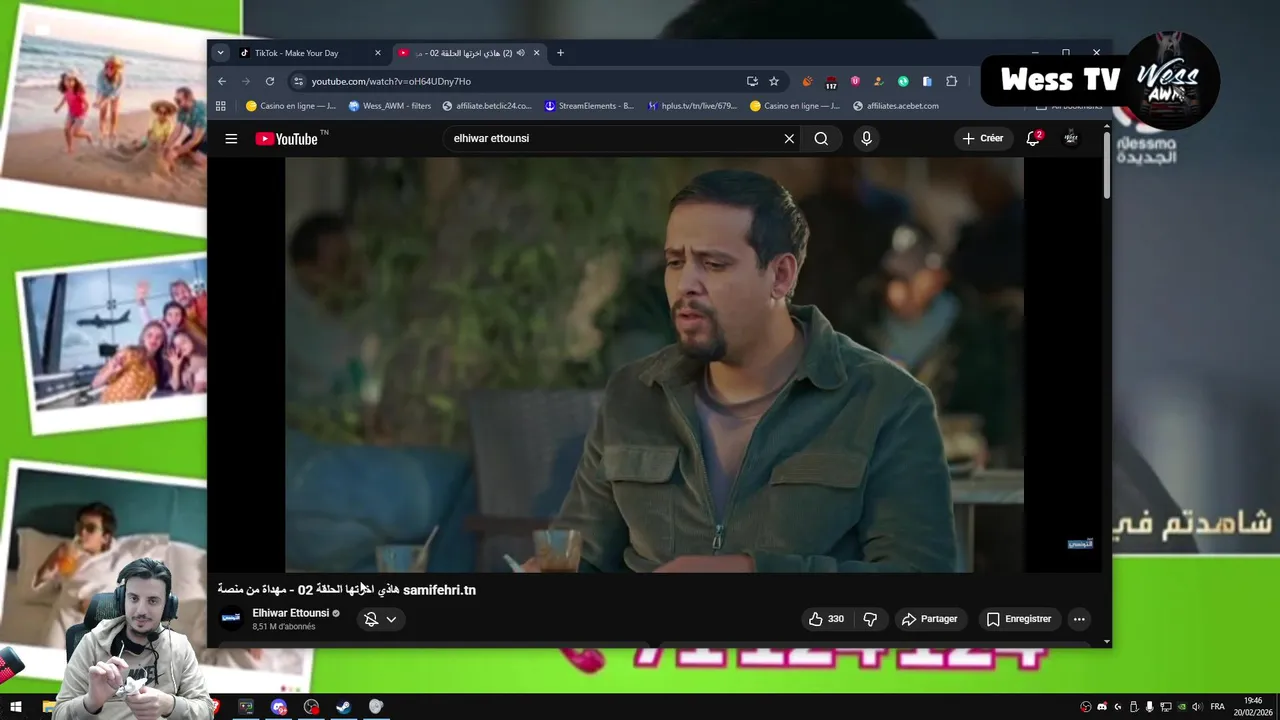
Task: Click the video player to pause
Action: tap(654, 365)
